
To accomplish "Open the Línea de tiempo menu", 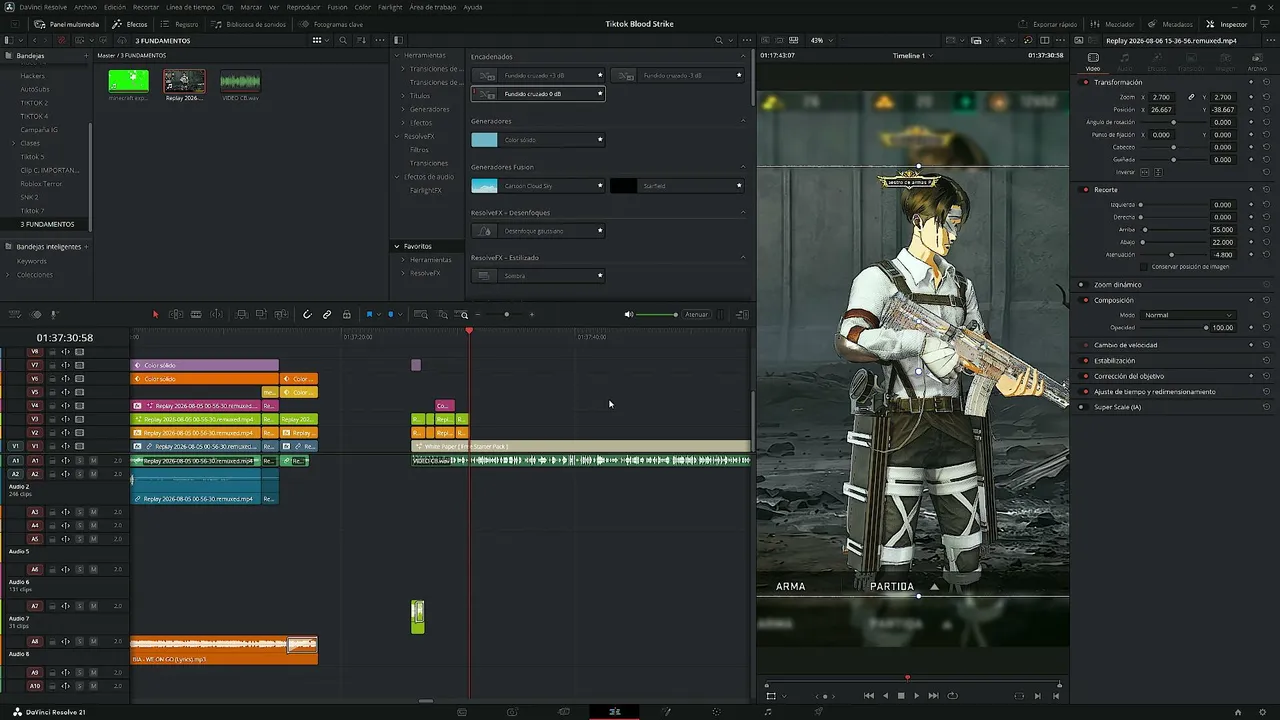I will pos(190,7).
